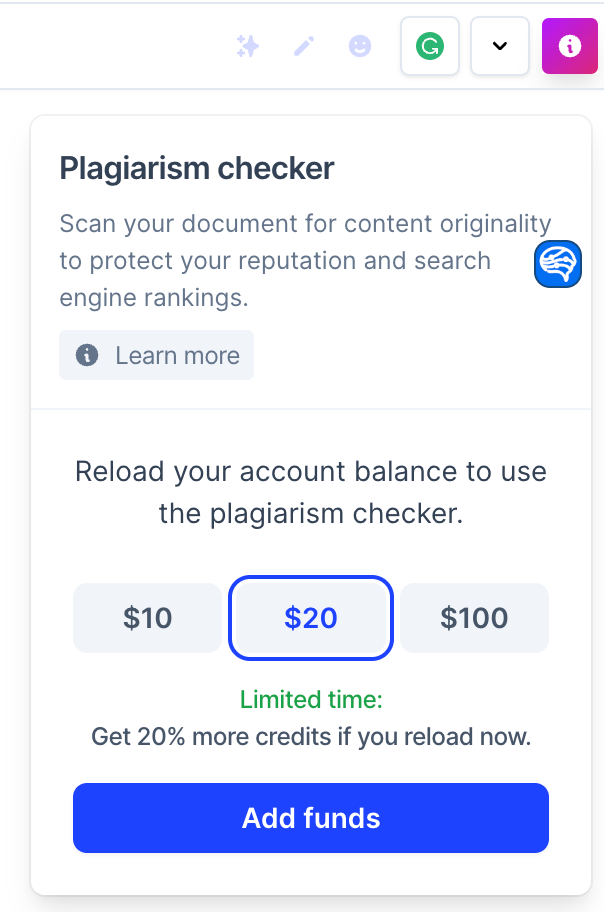
Task: Open the Learn more link
Action: (x=177, y=355)
